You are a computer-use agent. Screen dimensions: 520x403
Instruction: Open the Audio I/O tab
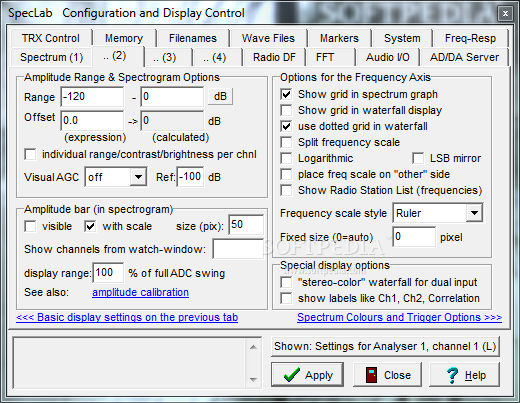pos(388,57)
